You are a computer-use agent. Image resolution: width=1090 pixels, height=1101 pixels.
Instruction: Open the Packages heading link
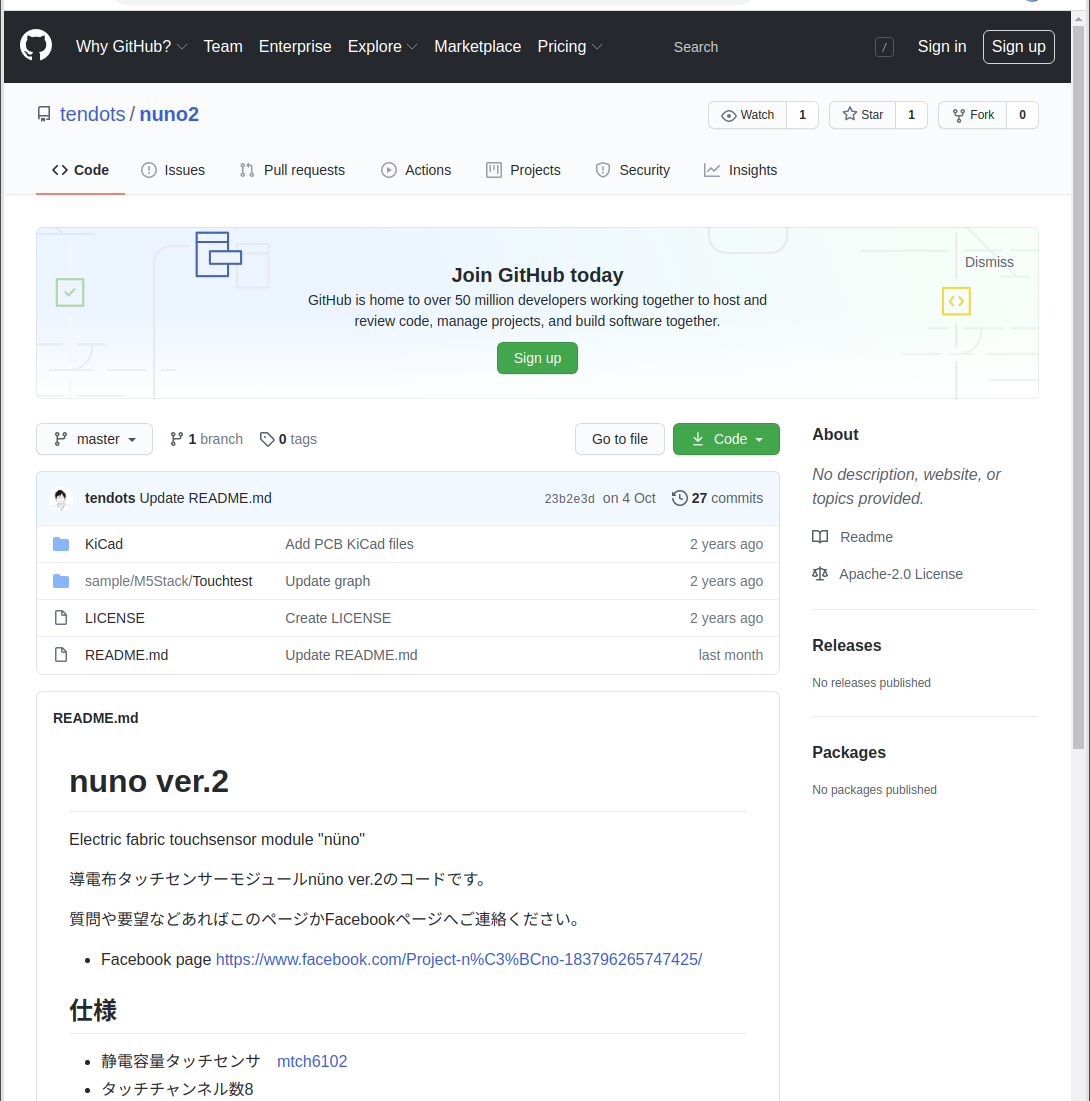pos(848,753)
